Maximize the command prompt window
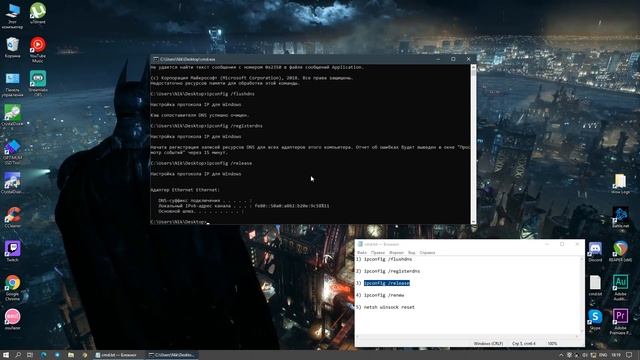This screenshot has width=640, height=360. [x=453, y=59]
